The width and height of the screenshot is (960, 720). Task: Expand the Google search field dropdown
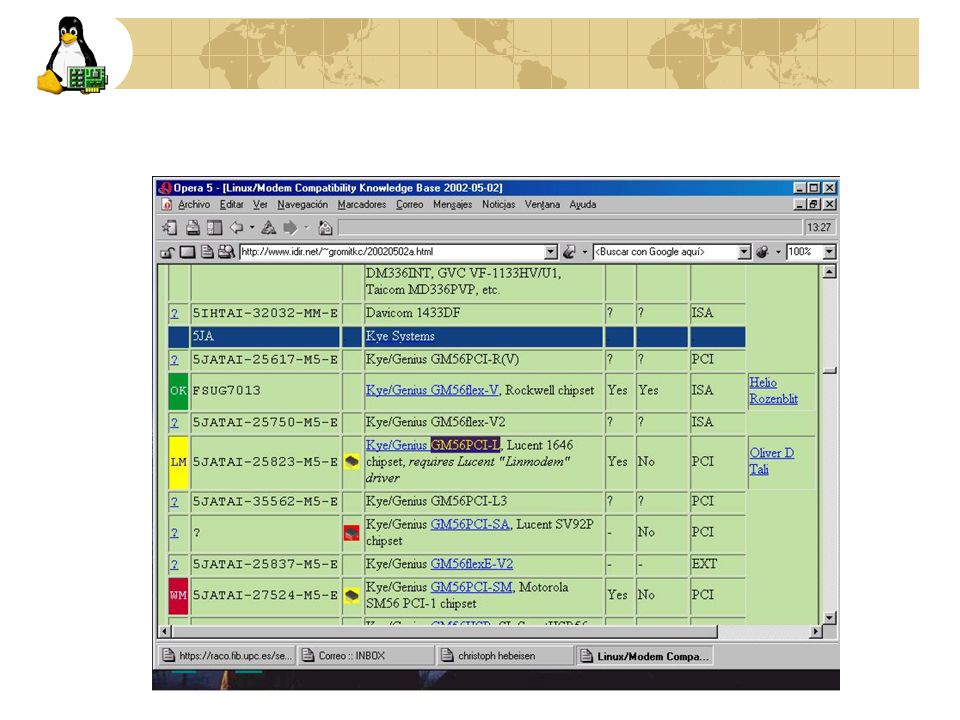point(744,252)
